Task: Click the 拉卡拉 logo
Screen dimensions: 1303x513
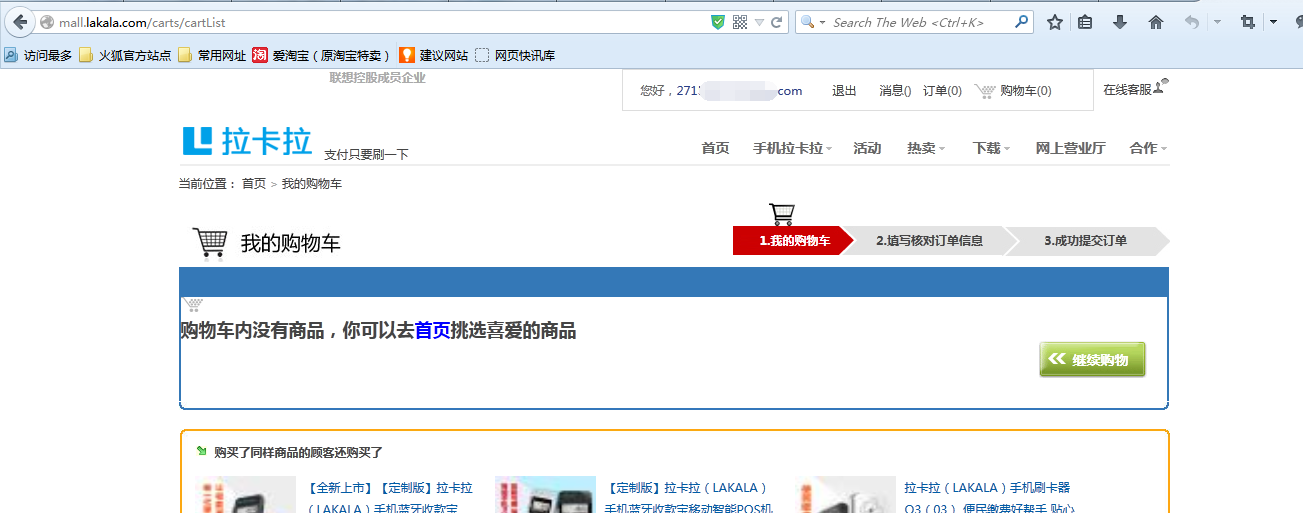Action: tap(247, 142)
